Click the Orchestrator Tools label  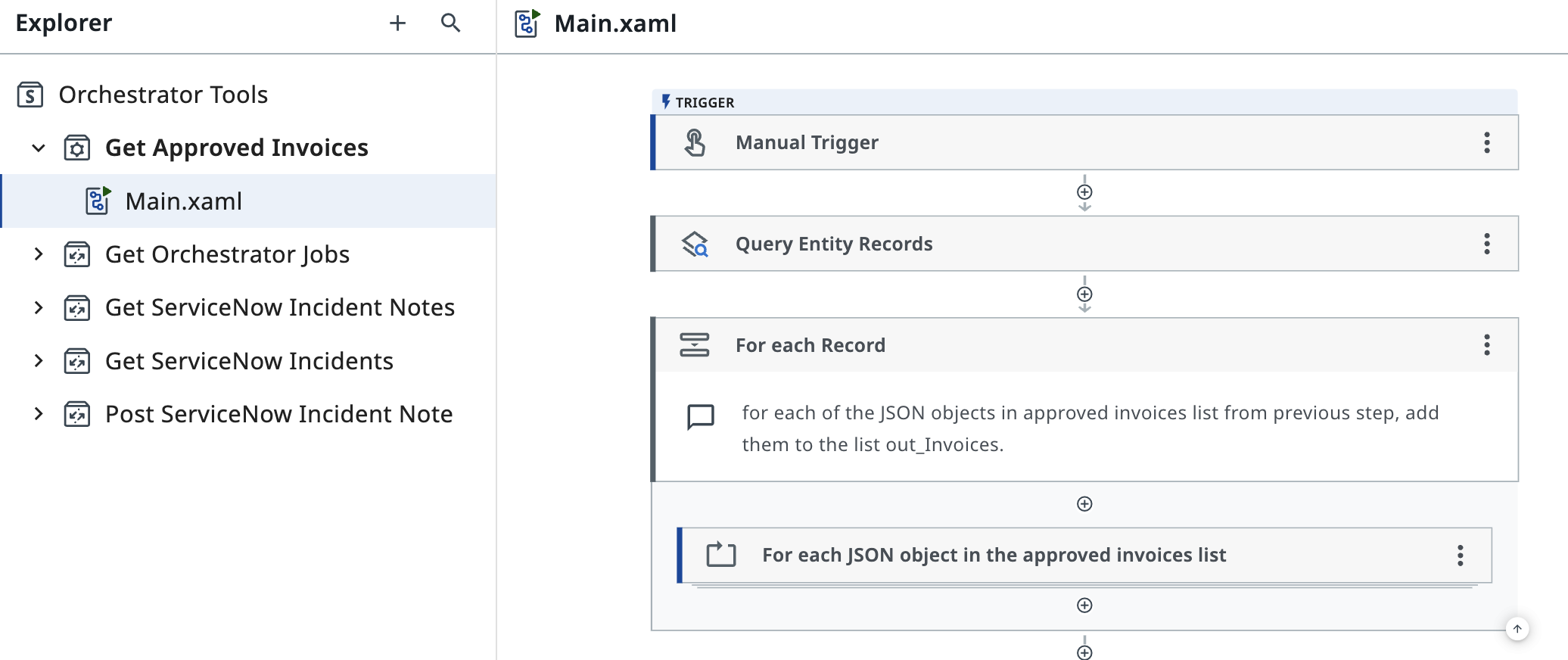tap(163, 95)
